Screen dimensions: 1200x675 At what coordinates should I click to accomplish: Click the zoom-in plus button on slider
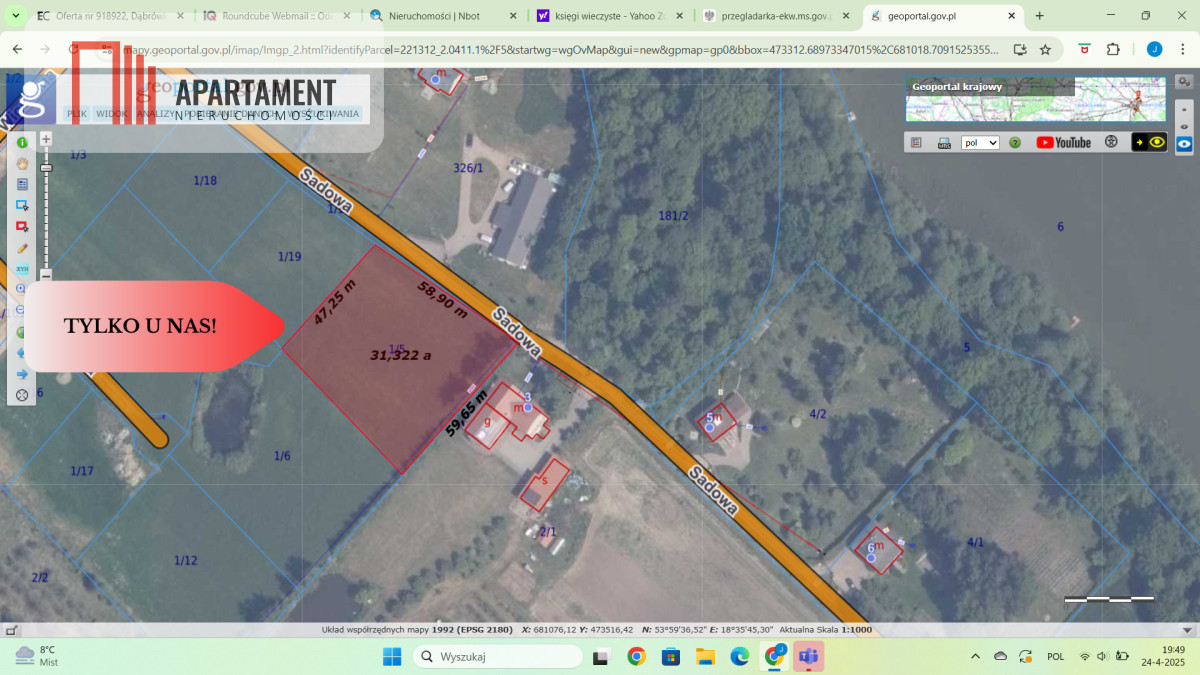(46, 139)
